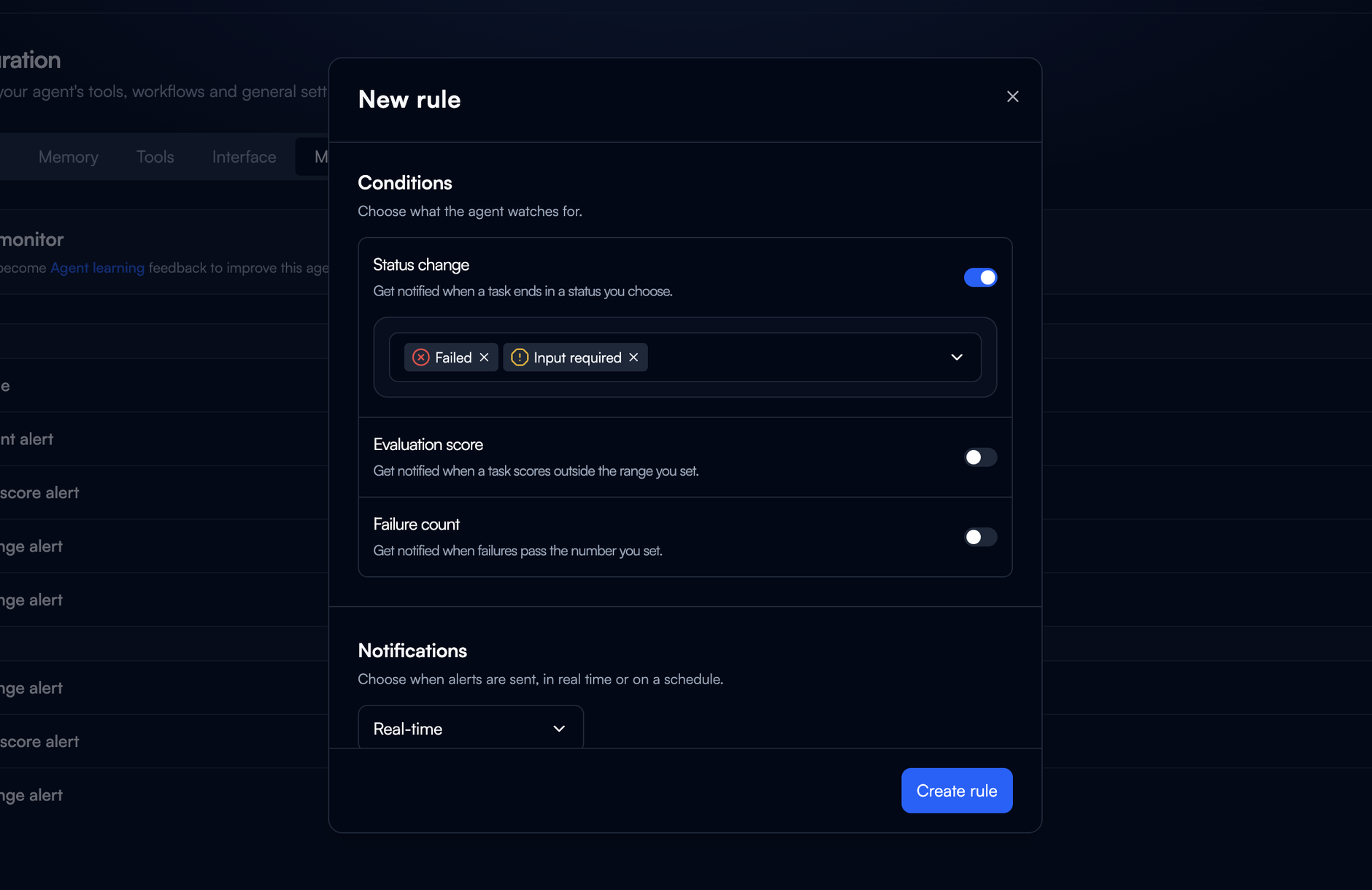Screen dimensions: 1372x890
Task: Enable the Failure count toggle
Action: click(x=980, y=537)
